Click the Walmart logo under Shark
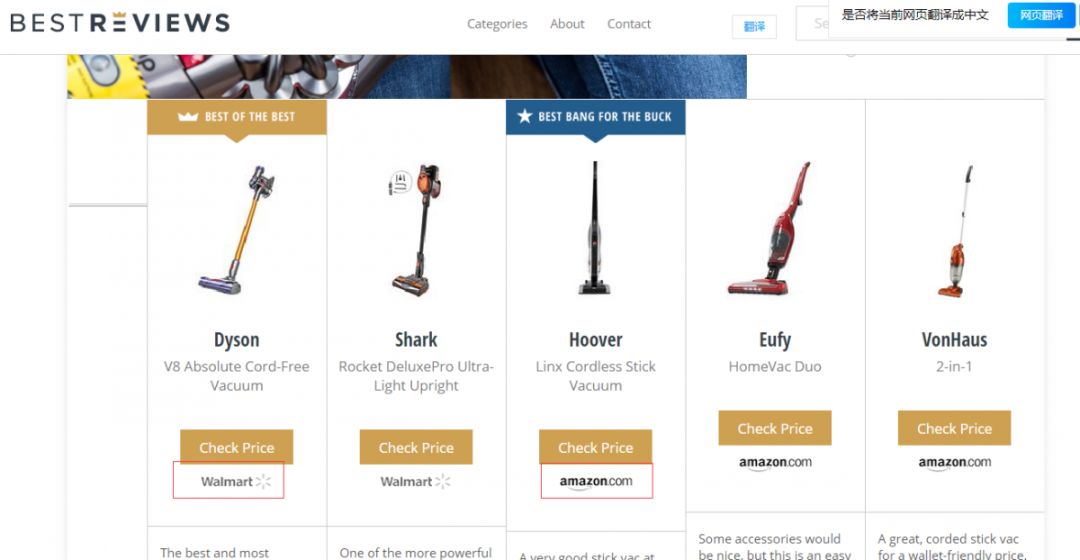 tap(415, 481)
